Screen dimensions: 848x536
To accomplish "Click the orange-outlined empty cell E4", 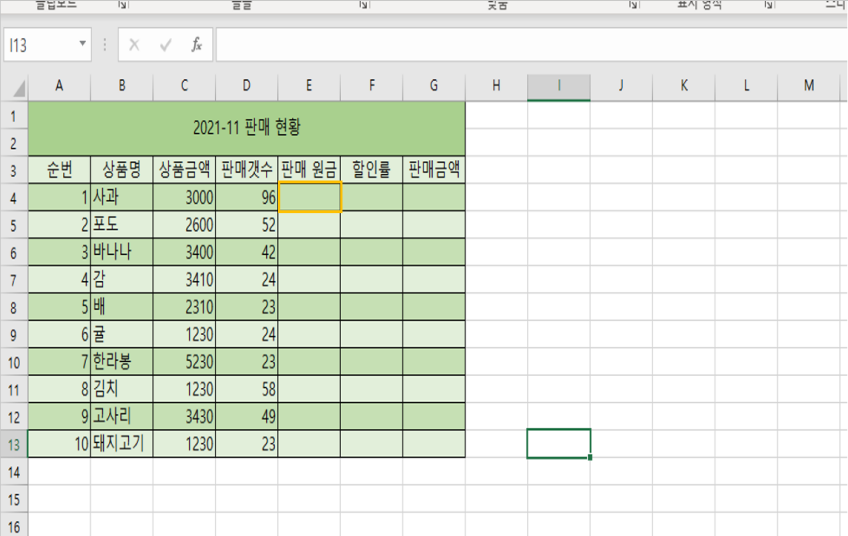I will click(309, 197).
